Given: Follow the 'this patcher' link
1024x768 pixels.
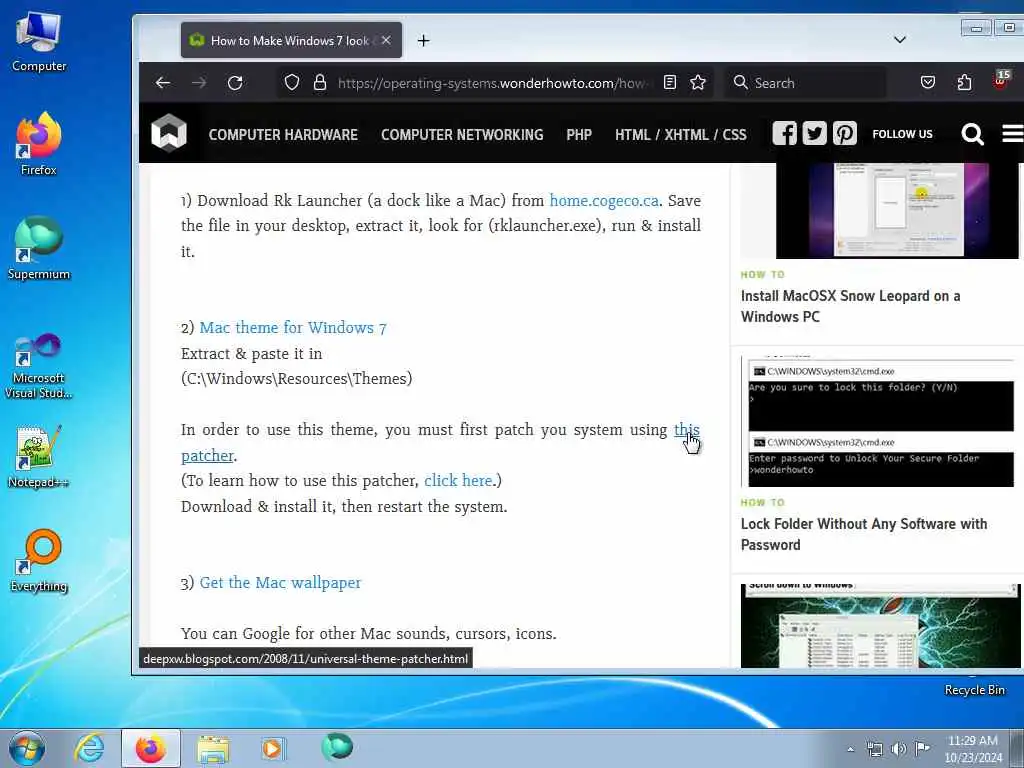Looking at the screenshot, I should coord(686,430).
